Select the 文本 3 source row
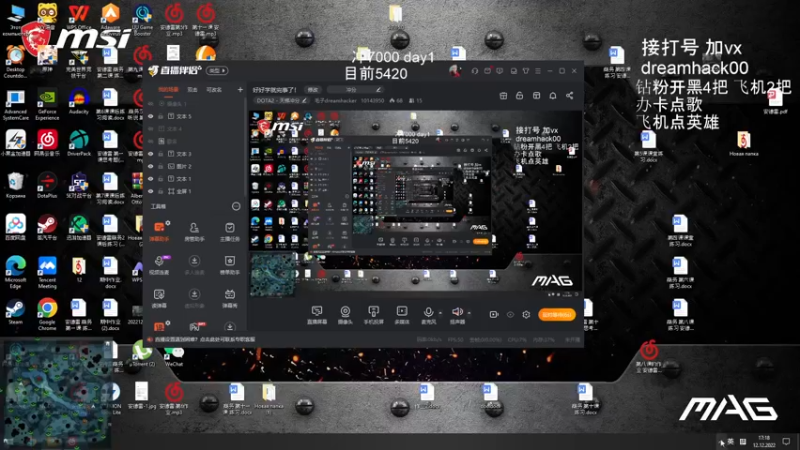The image size is (800, 450). pos(195,154)
